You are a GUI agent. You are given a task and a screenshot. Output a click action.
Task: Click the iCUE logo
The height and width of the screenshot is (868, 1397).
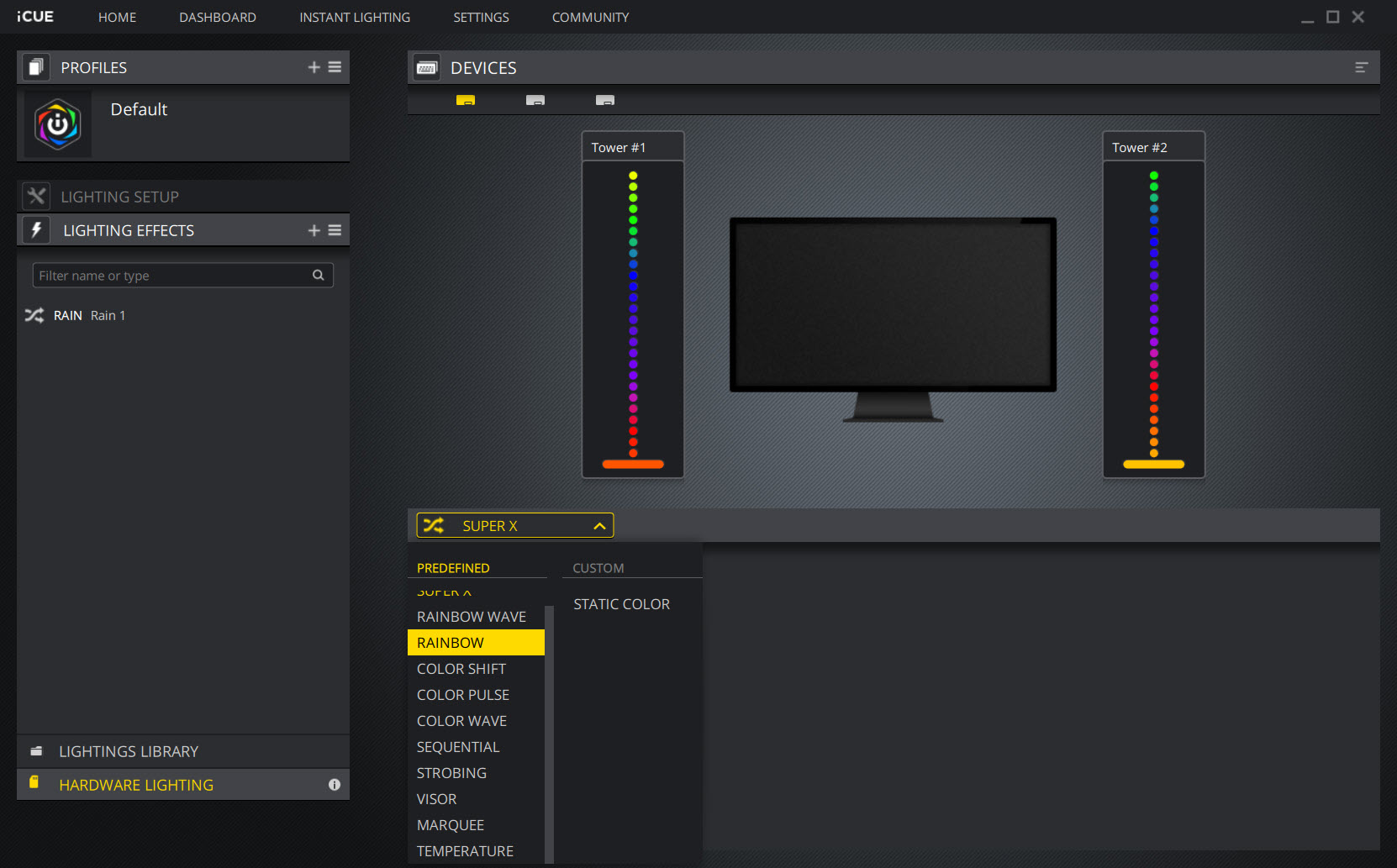35,17
